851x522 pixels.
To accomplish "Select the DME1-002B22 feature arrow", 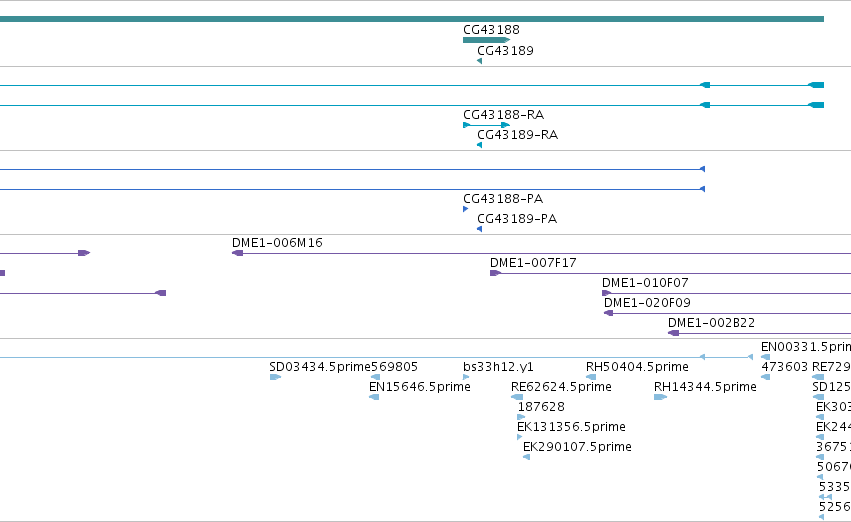I will (673, 333).
